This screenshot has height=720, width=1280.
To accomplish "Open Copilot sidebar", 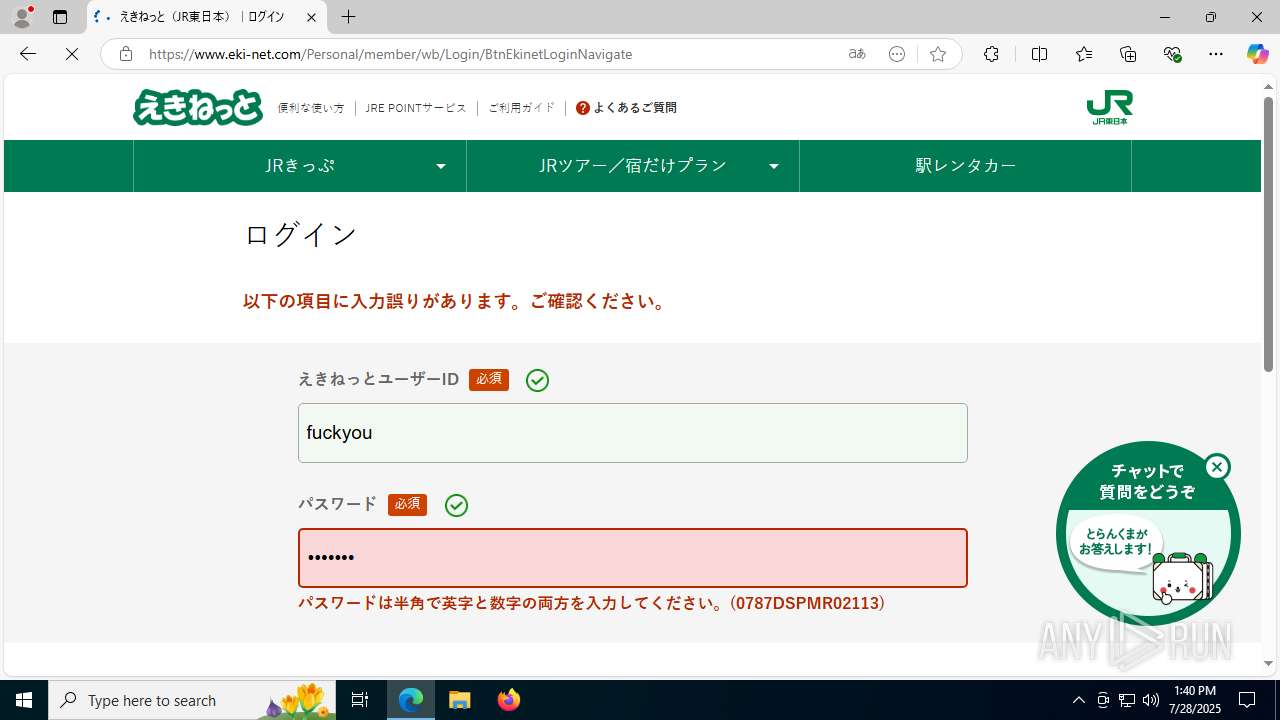I will tap(1257, 54).
